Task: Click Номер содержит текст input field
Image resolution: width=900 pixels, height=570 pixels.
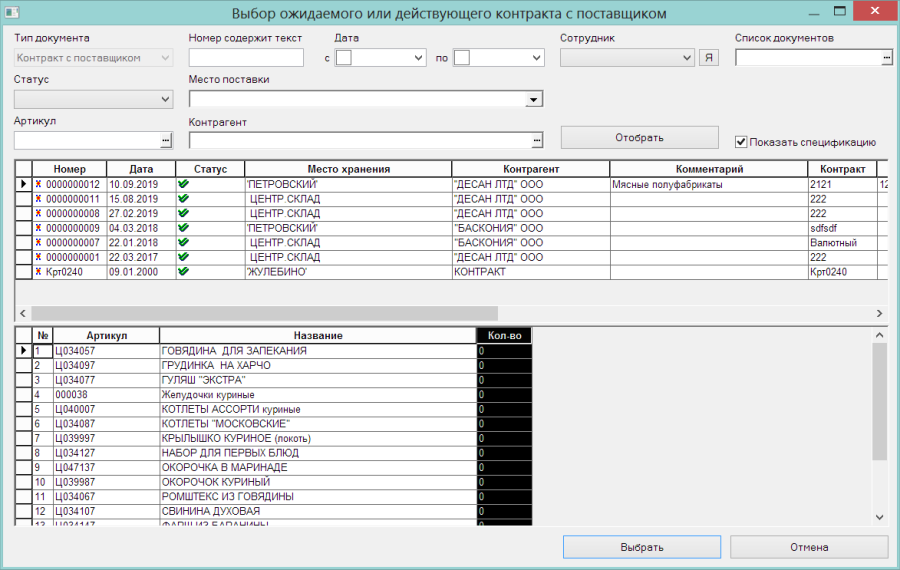Action: (x=246, y=57)
